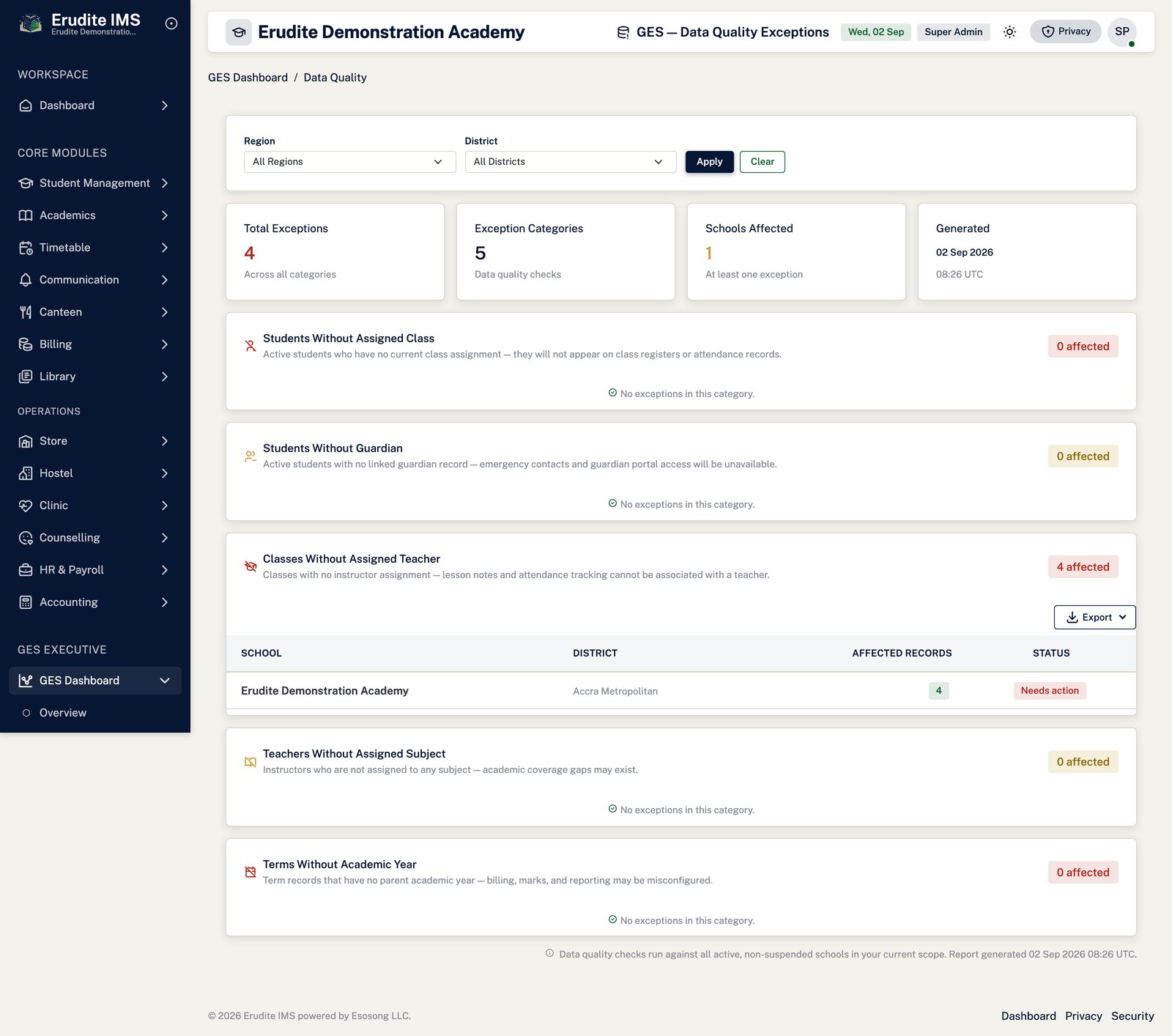Click the Erudite Demonstration Academy table row
This screenshot has height=1036, width=1172.
click(680, 691)
